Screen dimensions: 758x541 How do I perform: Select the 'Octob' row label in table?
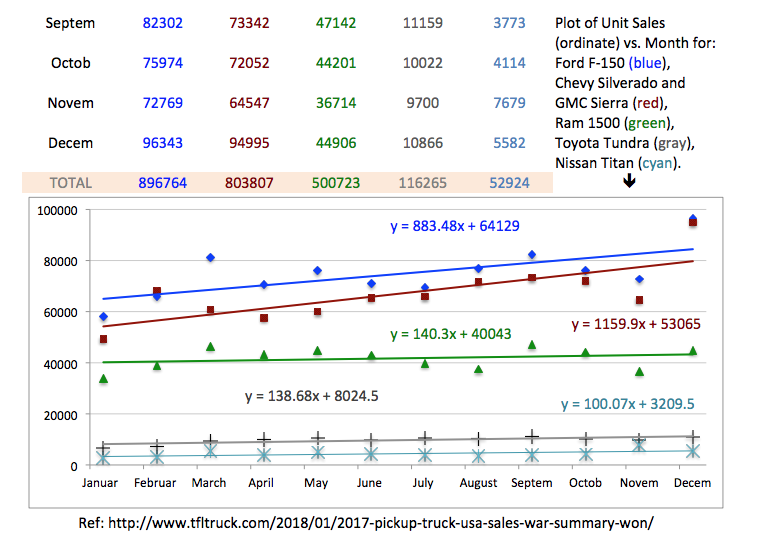point(71,63)
